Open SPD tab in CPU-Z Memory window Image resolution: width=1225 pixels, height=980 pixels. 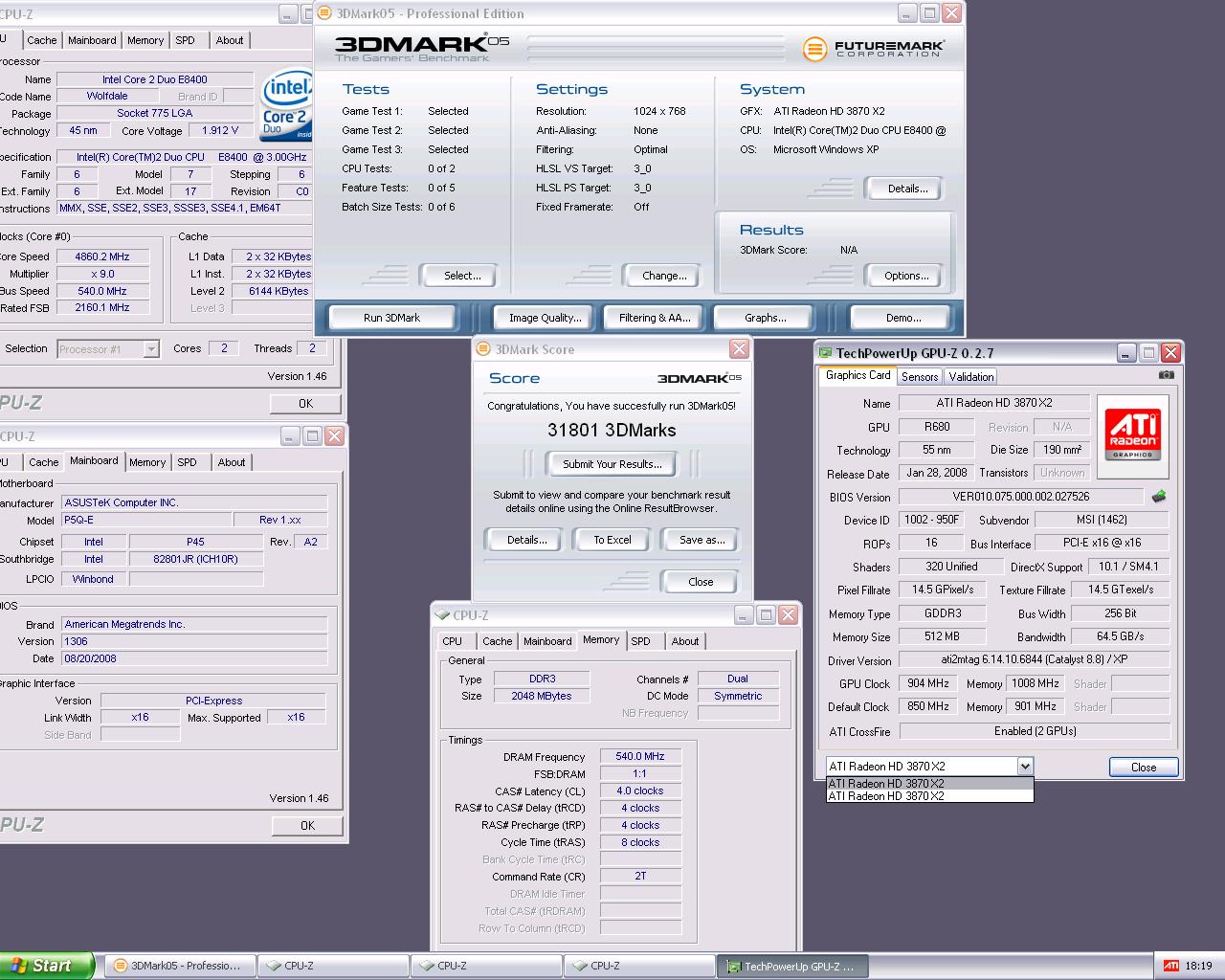tap(641, 641)
